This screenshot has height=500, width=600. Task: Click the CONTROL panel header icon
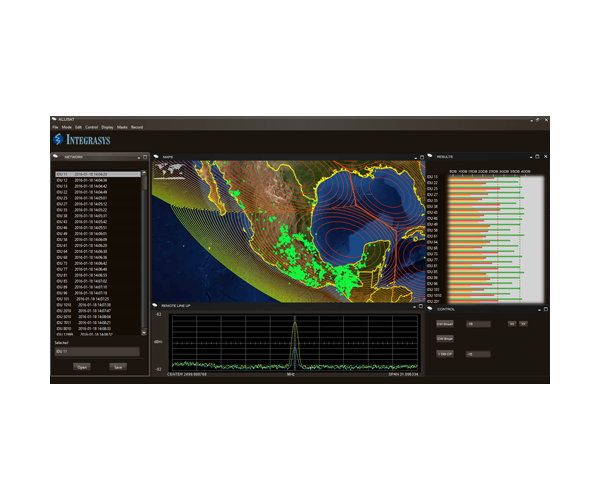pyautogui.click(x=430, y=308)
